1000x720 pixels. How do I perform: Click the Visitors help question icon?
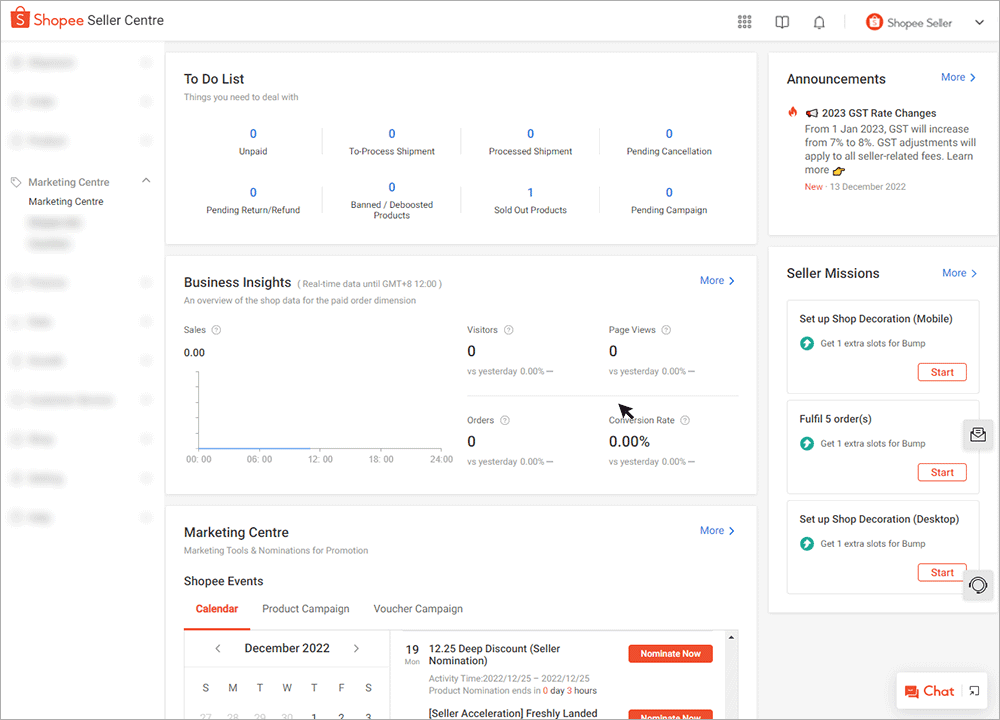[508, 330]
